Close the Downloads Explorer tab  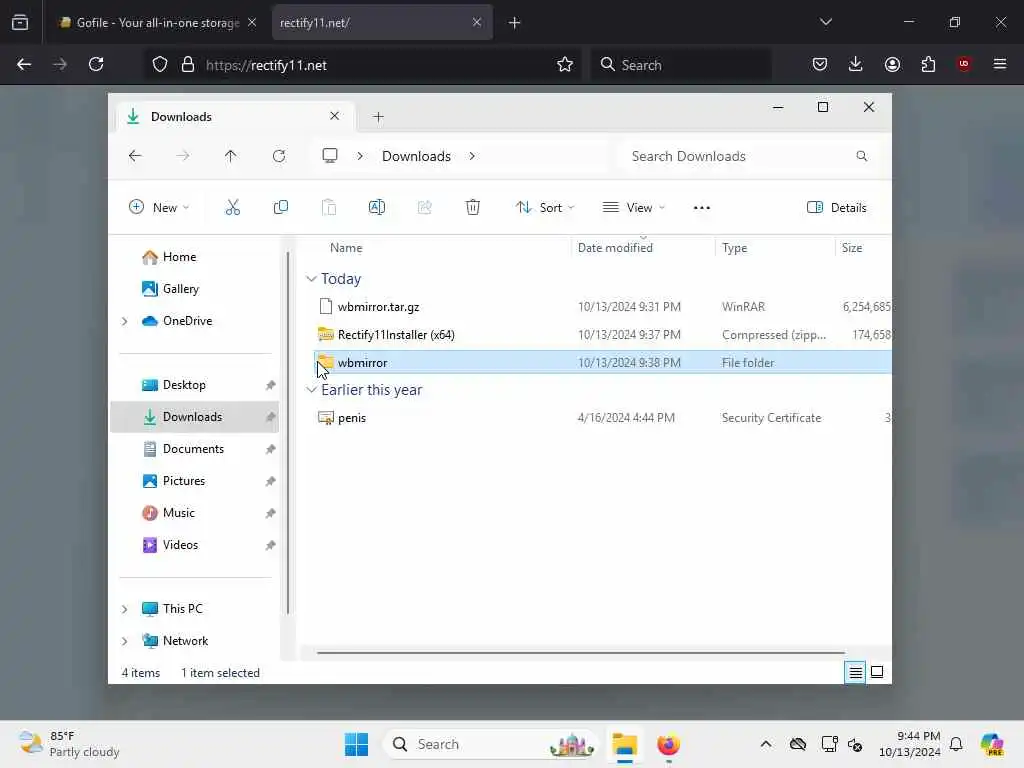coord(334,116)
